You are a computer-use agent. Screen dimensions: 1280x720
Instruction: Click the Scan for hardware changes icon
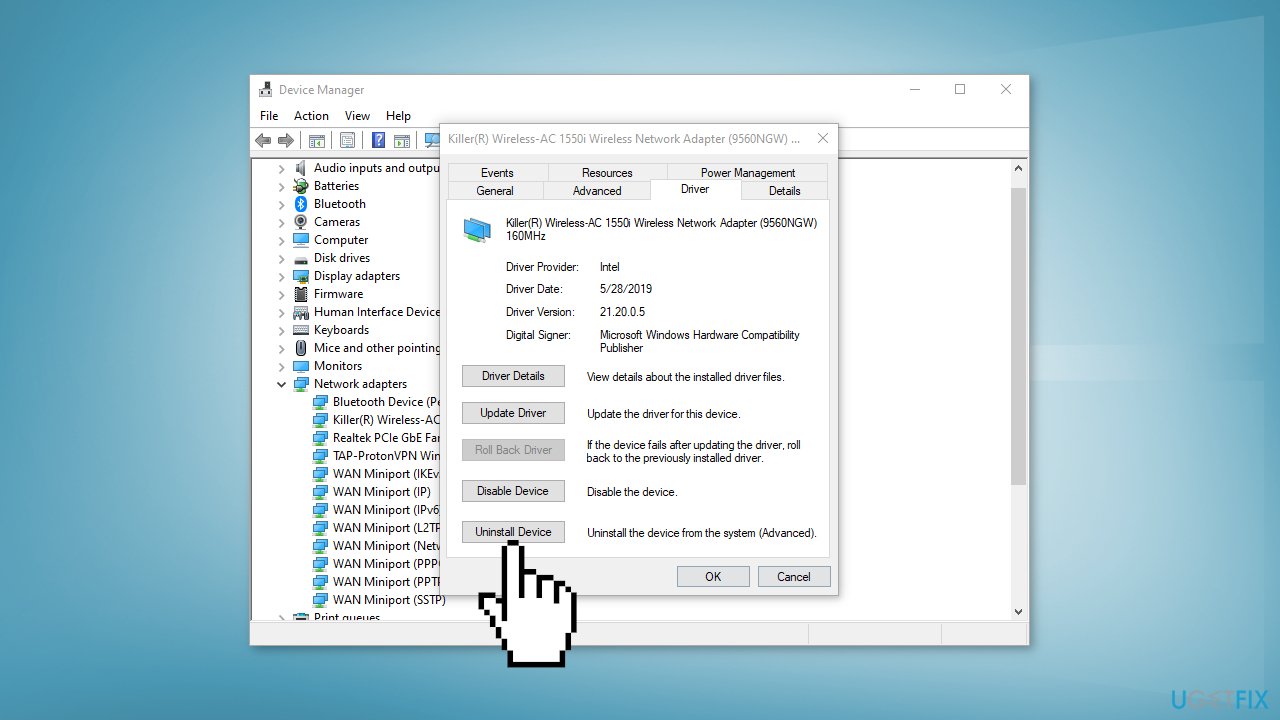point(432,140)
